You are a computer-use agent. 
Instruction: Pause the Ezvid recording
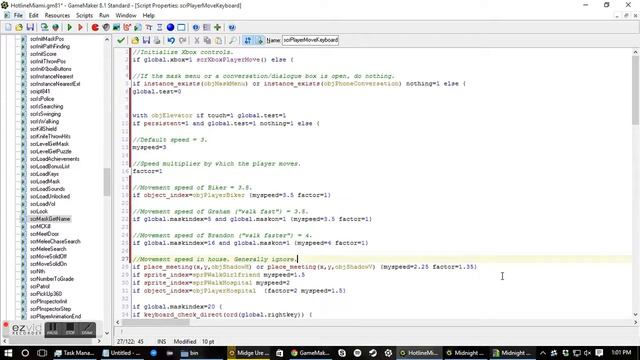[52, 329]
